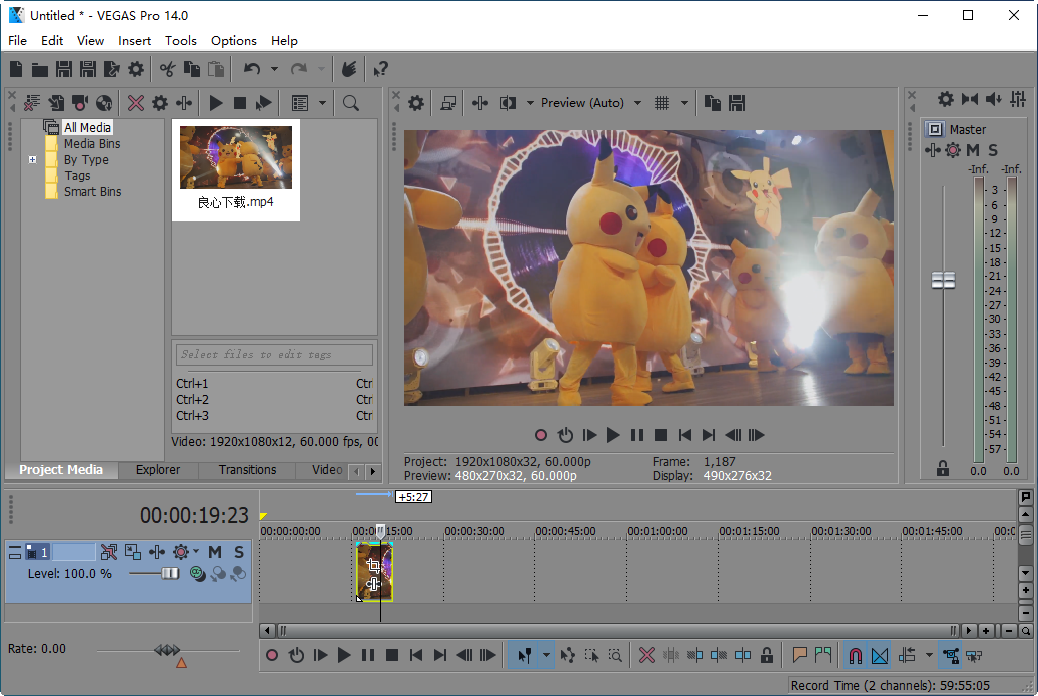Open a project using folder icon
Screen dimensions: 1038x696
[x=40, y=69]
